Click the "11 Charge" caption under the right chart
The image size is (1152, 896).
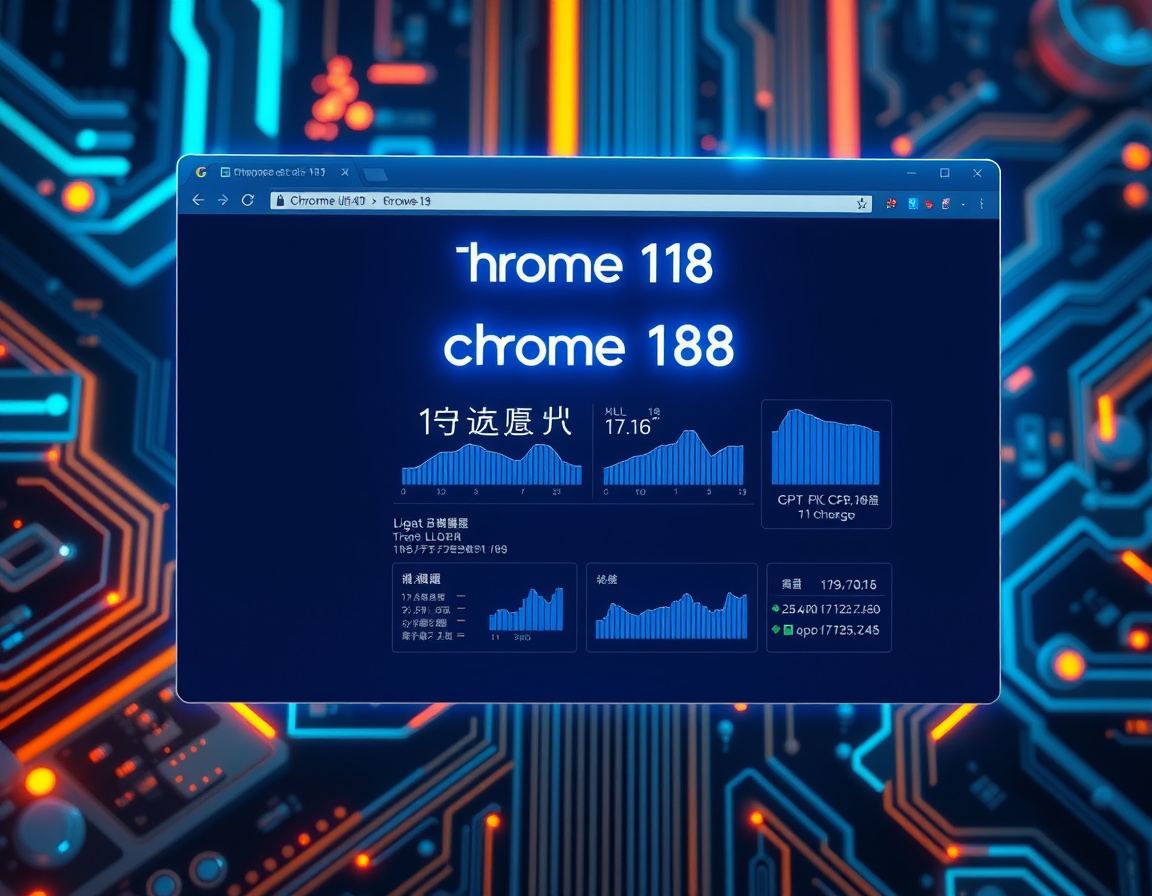tap(827, 515)
